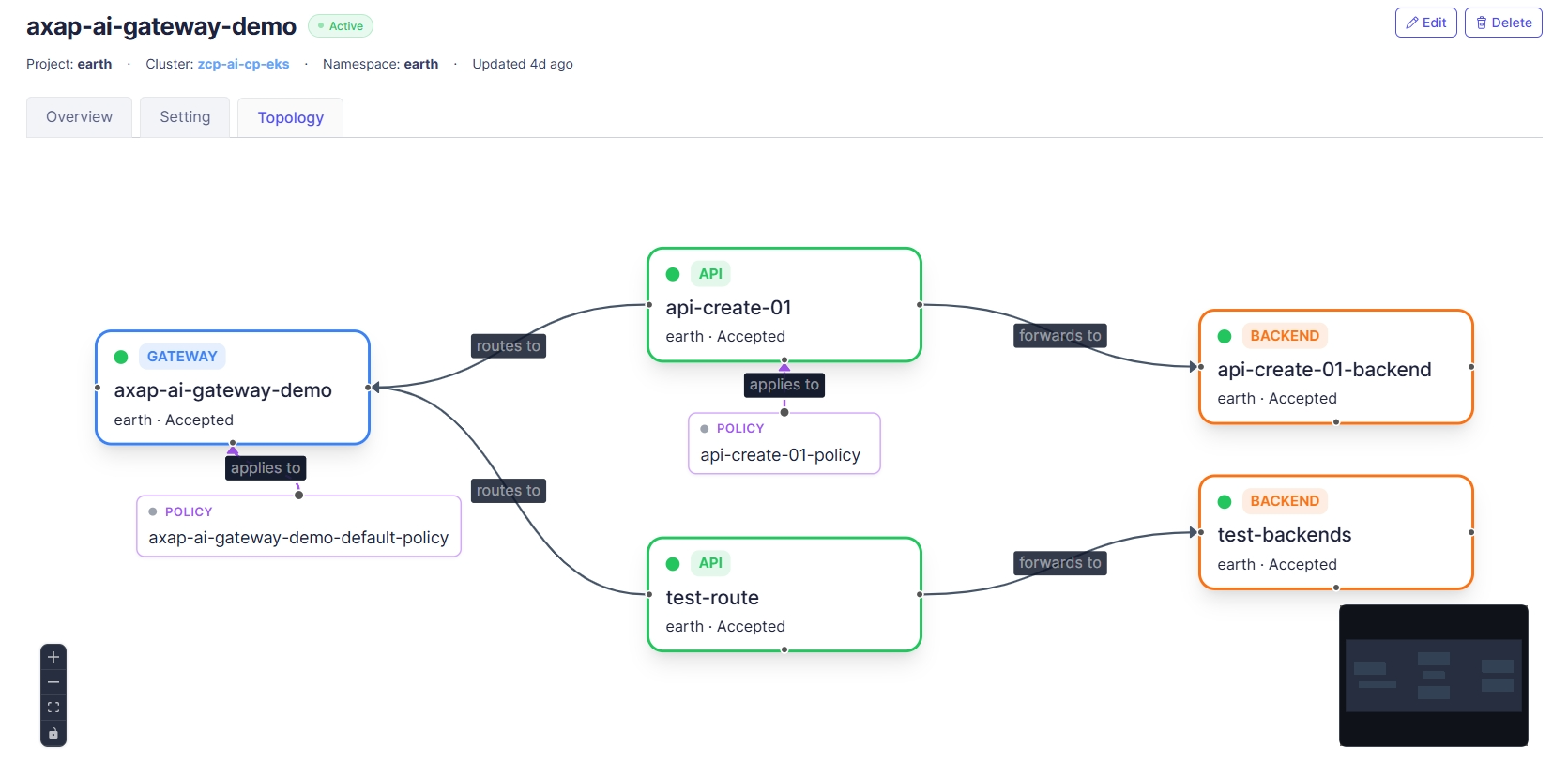The width and height of the screenshot is (1568, 763).
Task: Click the 'forwards to' label near api-create-01-backend
Action: click(x=1060, y=336)
